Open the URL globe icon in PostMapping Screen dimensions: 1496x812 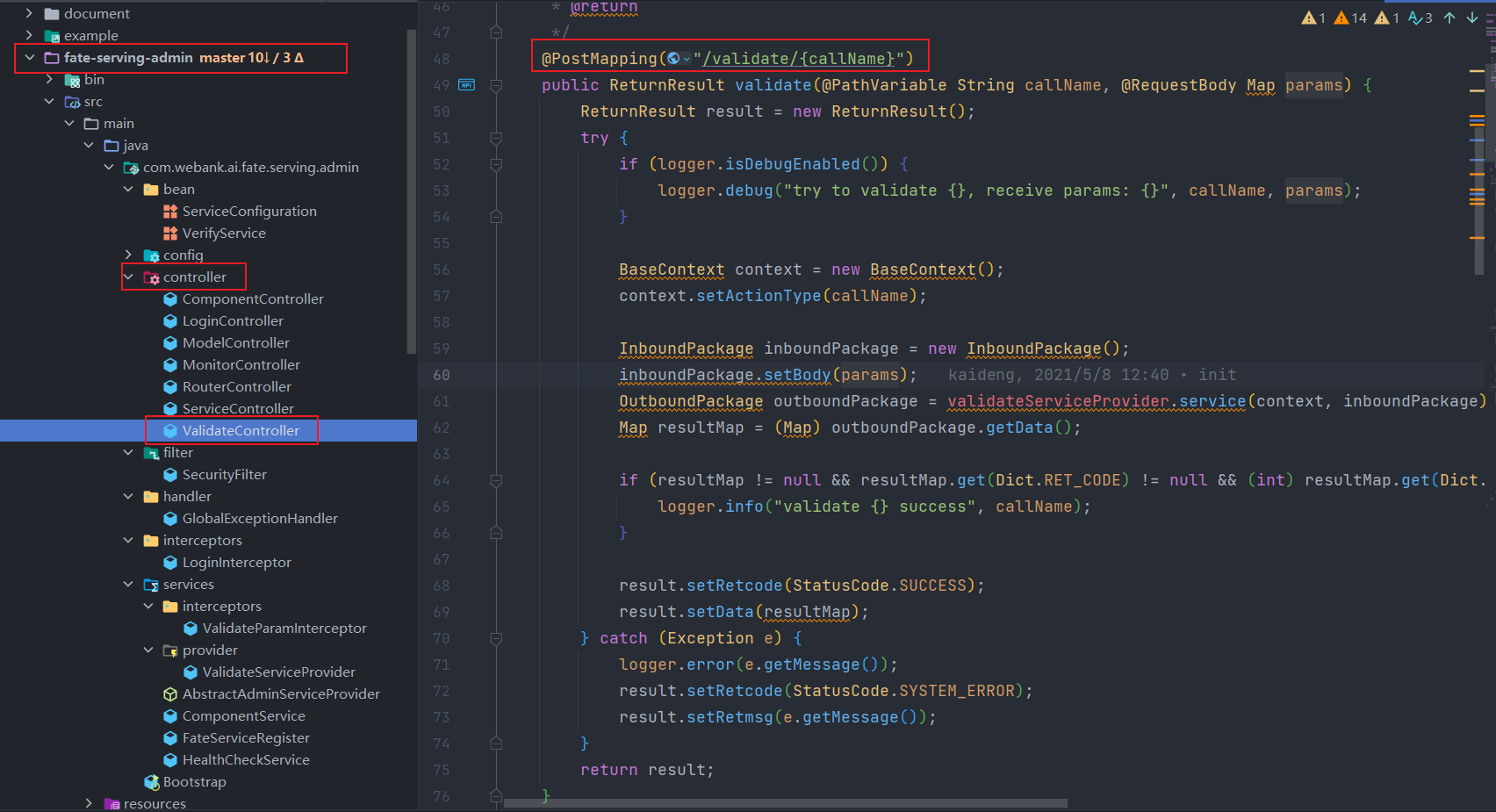[x=673, y=59]
